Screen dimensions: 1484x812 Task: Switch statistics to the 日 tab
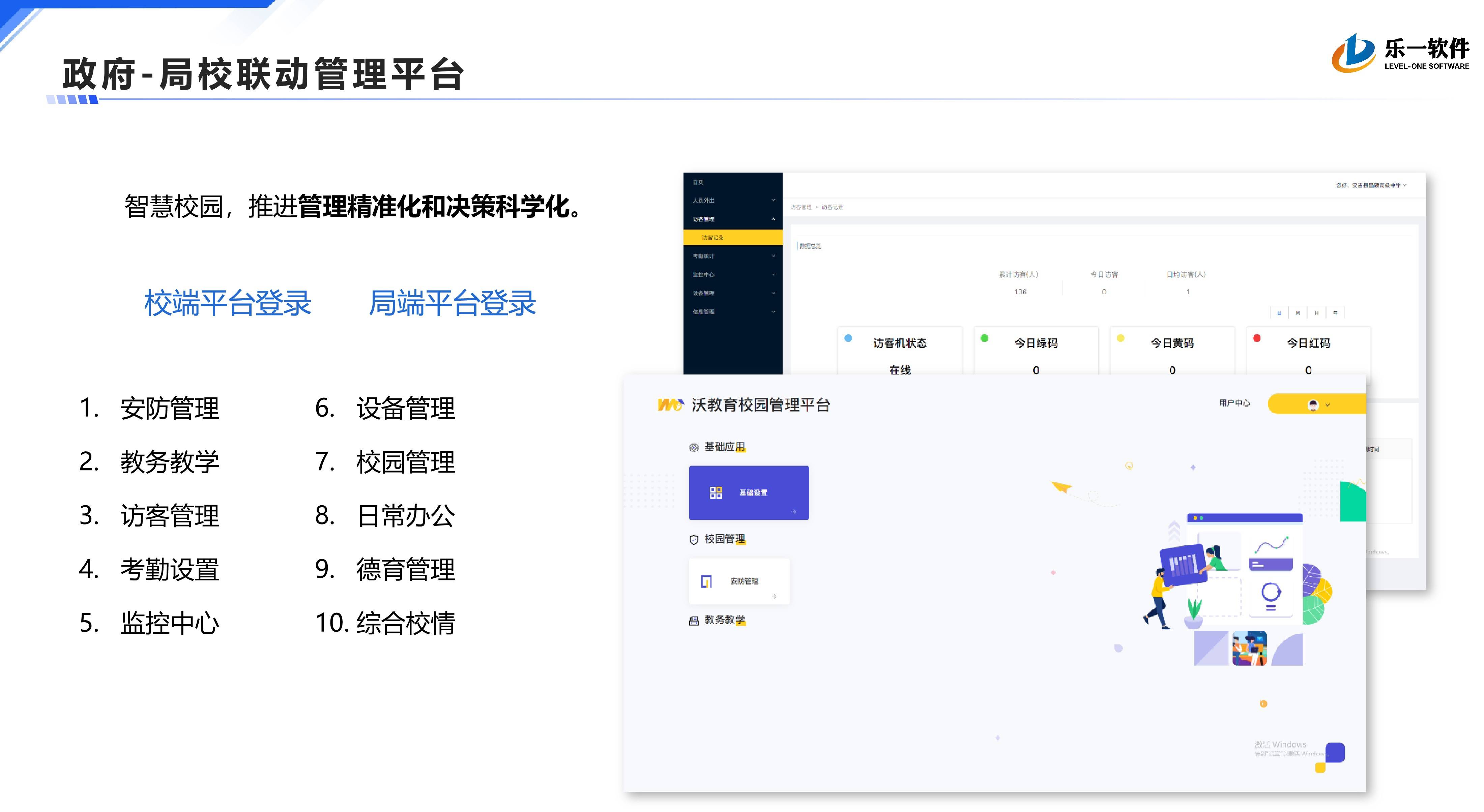1279,313
